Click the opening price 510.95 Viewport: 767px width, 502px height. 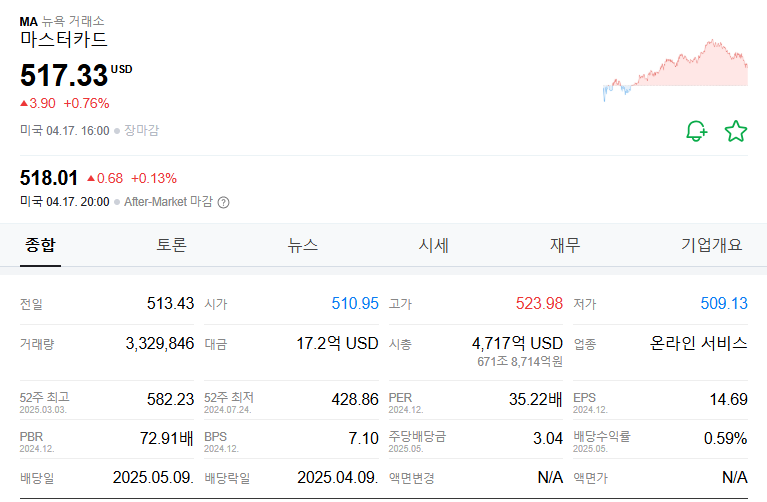click(355, 303)
